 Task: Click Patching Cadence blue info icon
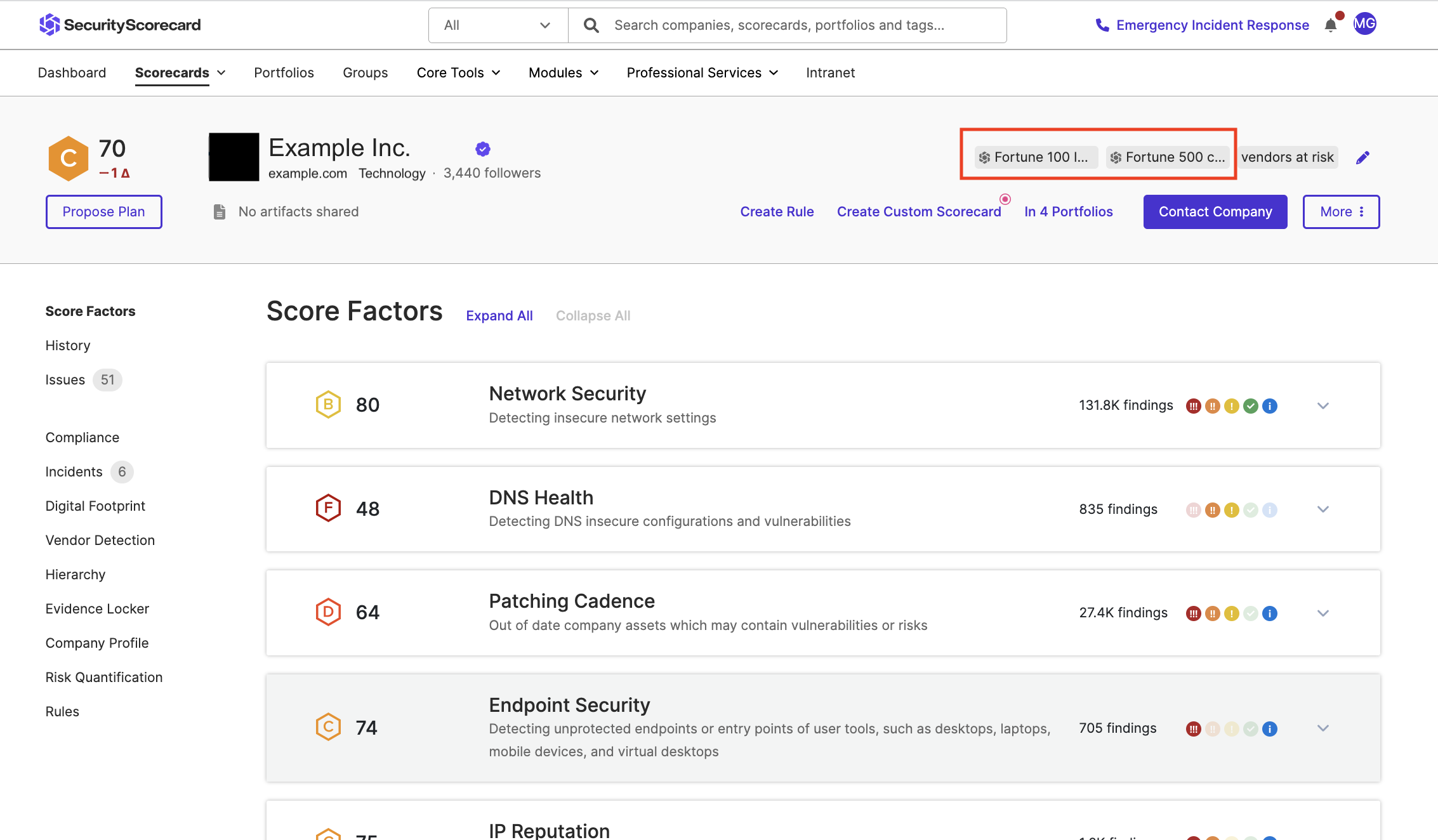click(1270, 614)
